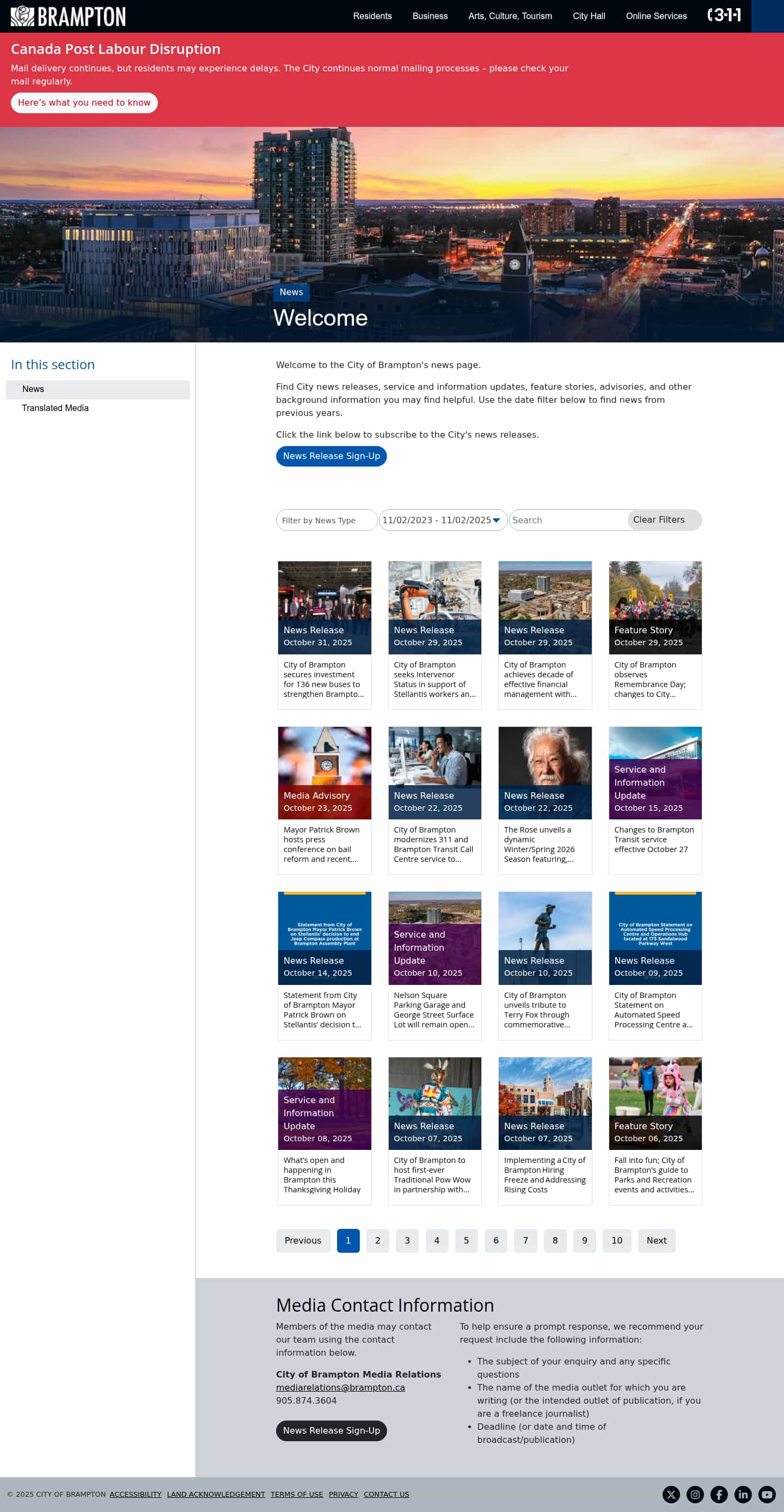Open the Land Acknowledgement footer link
Screen dimensions: 784x1512
(216, 1495)
